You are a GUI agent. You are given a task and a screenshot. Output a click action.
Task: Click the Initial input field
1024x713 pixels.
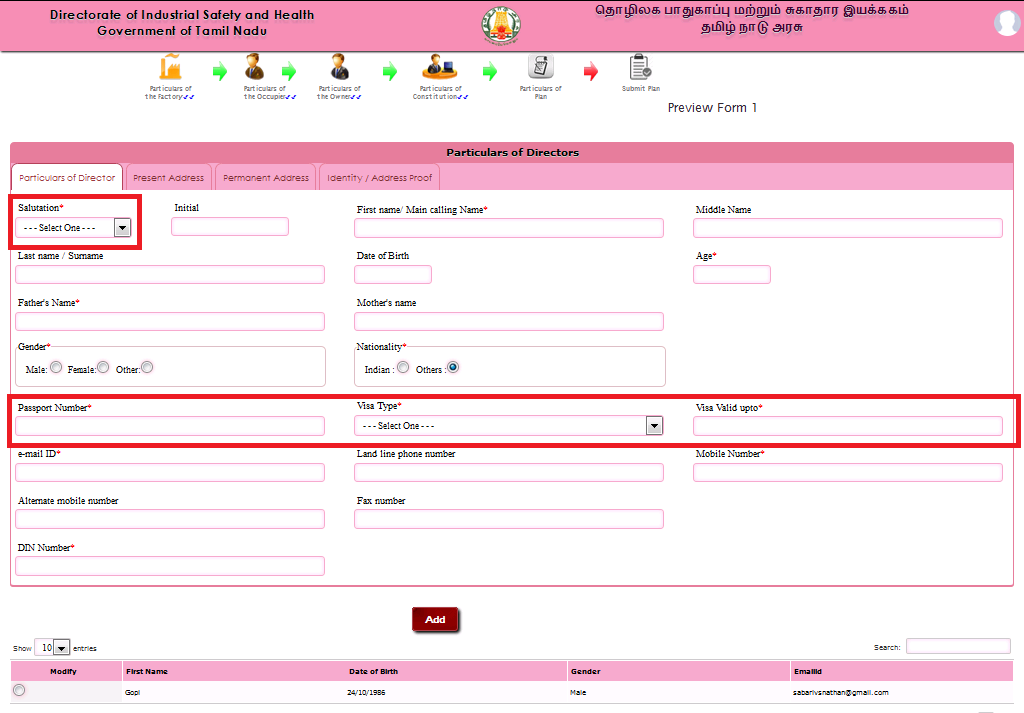[x=230, y=227]
